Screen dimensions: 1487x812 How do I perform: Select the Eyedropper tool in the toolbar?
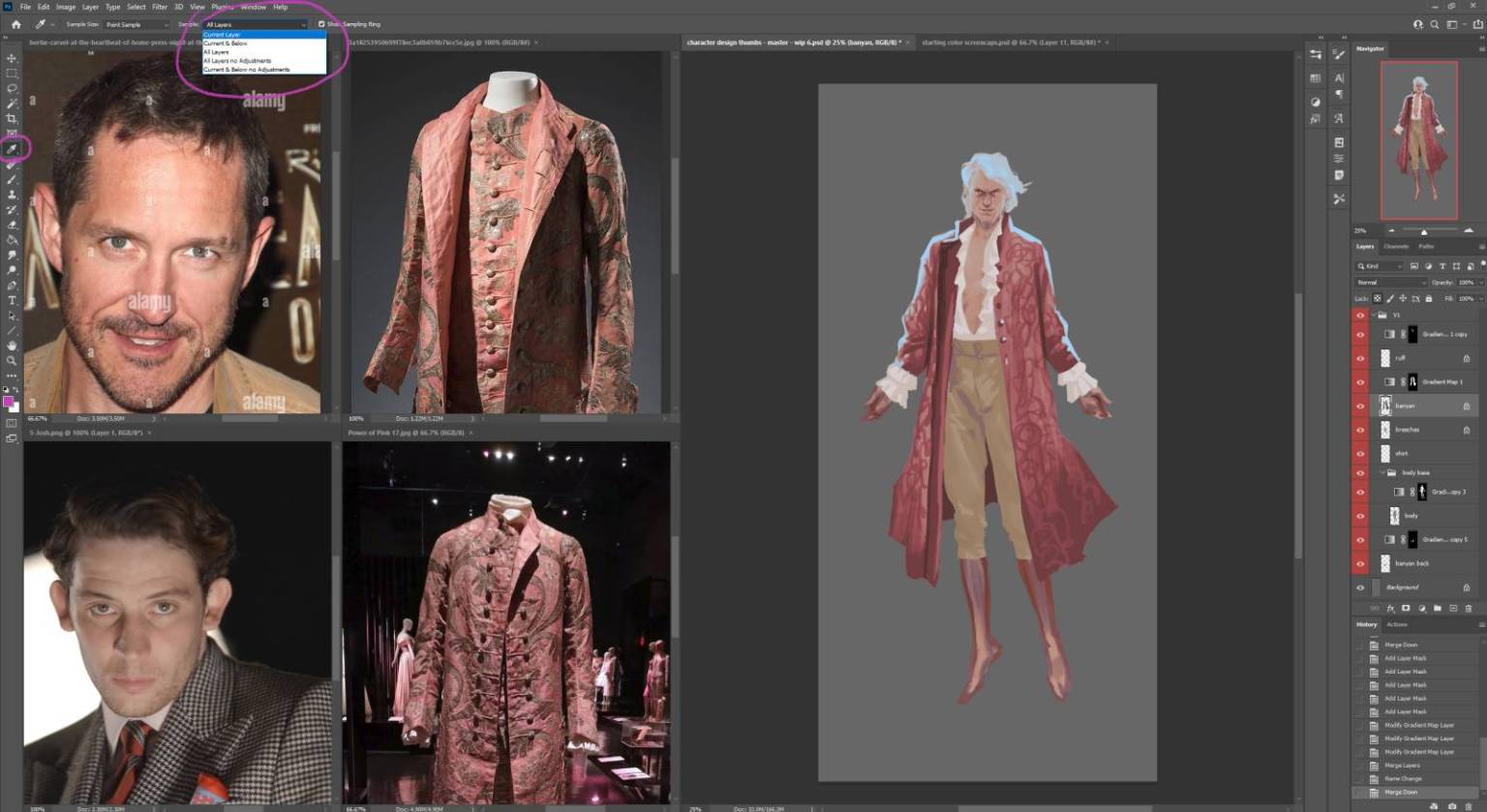tap(13, 148)
